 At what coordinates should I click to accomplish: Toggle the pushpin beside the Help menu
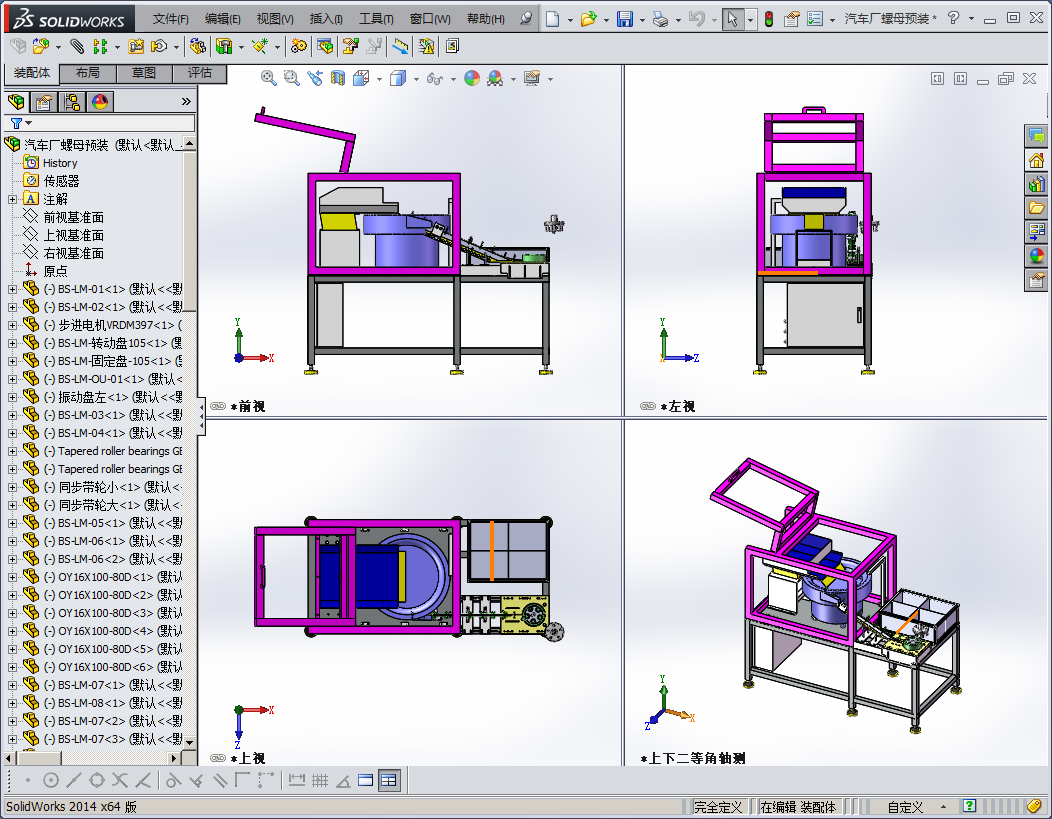pyautogui.click(x=526, y=18)
